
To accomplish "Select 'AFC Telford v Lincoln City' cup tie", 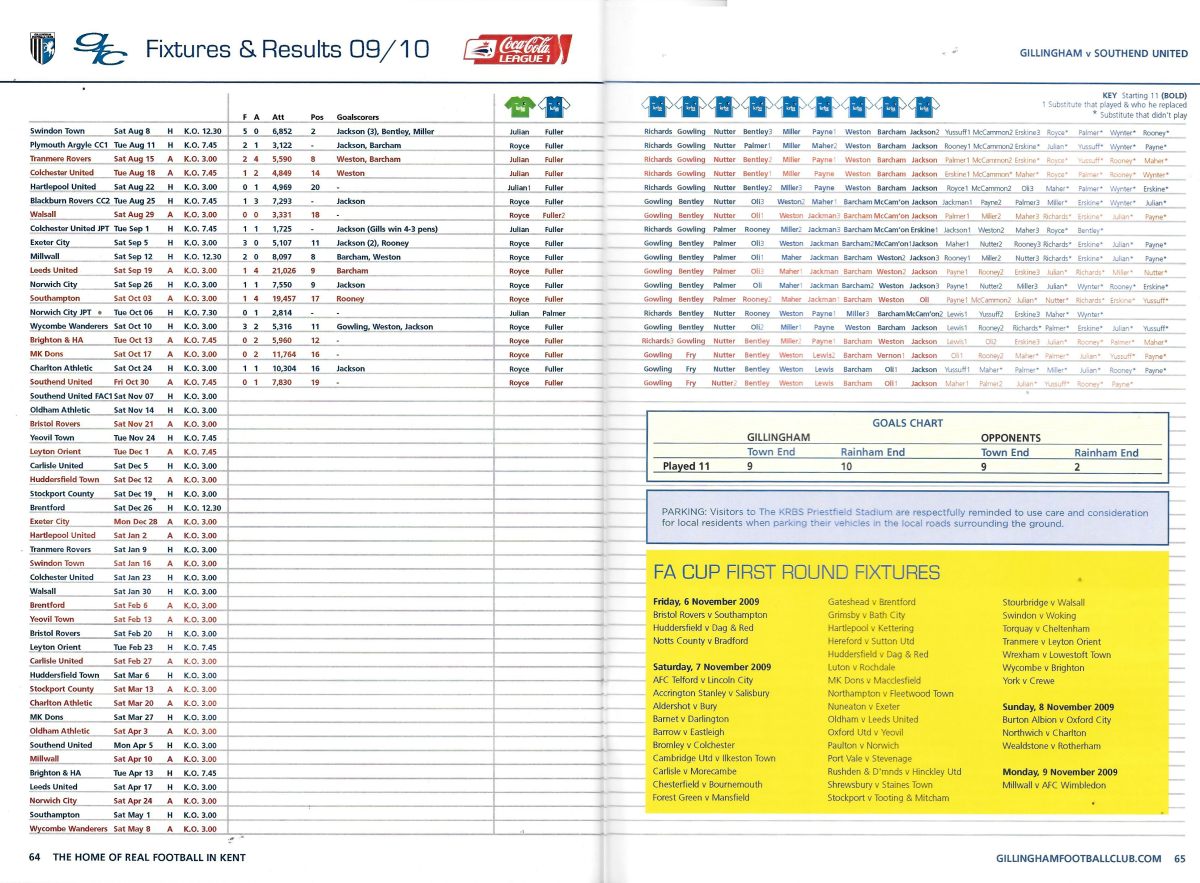I will (702, 680).
